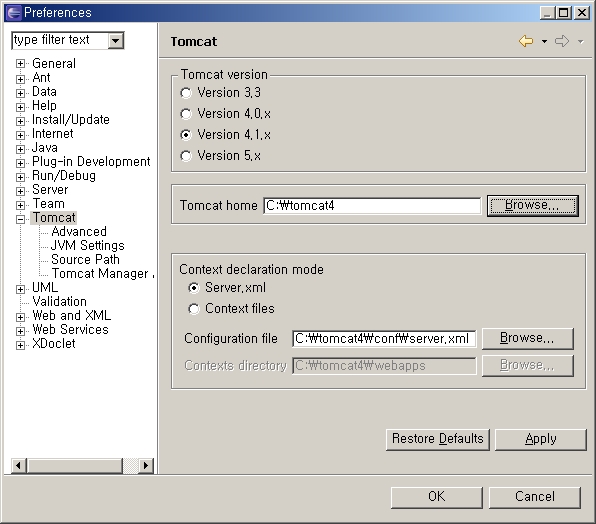The image size is (596, 524).
Task: Expand the Ant tree node
Action: pos(21,79)
